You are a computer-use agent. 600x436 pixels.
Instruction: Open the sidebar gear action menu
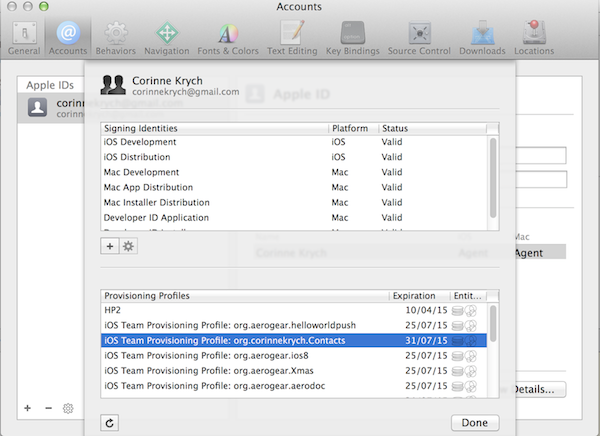pyautogui.click(x=68, y=408)
